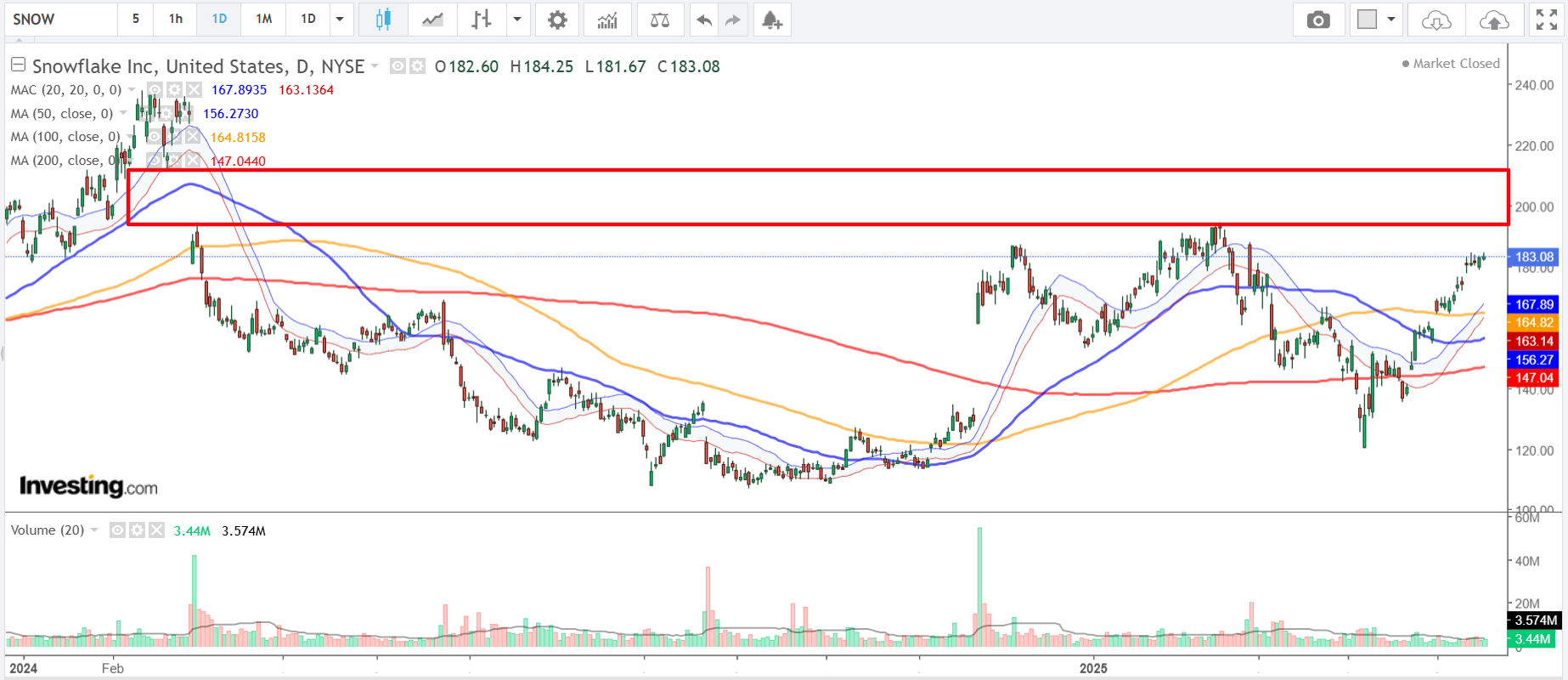Click the Feb time axis label
The image size is (1568, 680).
tap(113, 668)
